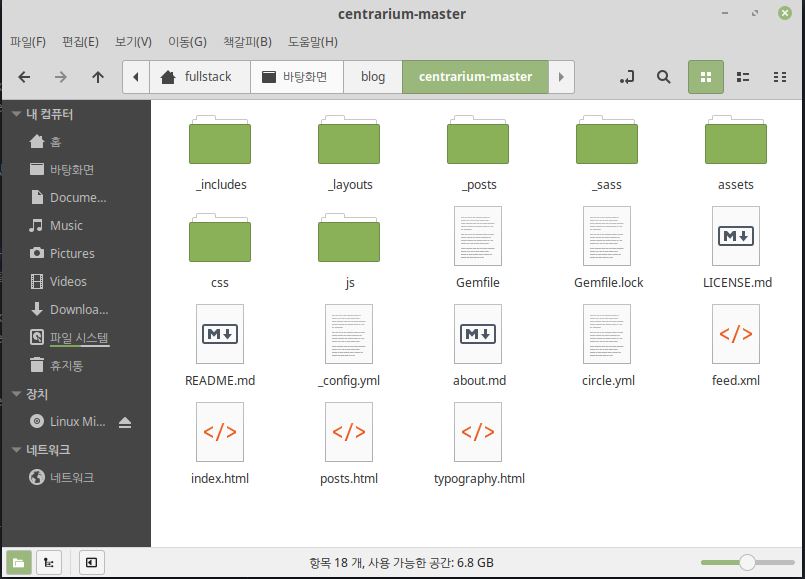Viewport: 805px width, 579px height.
Task: Show tree view in the sidebar
Action: pyautogui.click(x=49, y=563)
